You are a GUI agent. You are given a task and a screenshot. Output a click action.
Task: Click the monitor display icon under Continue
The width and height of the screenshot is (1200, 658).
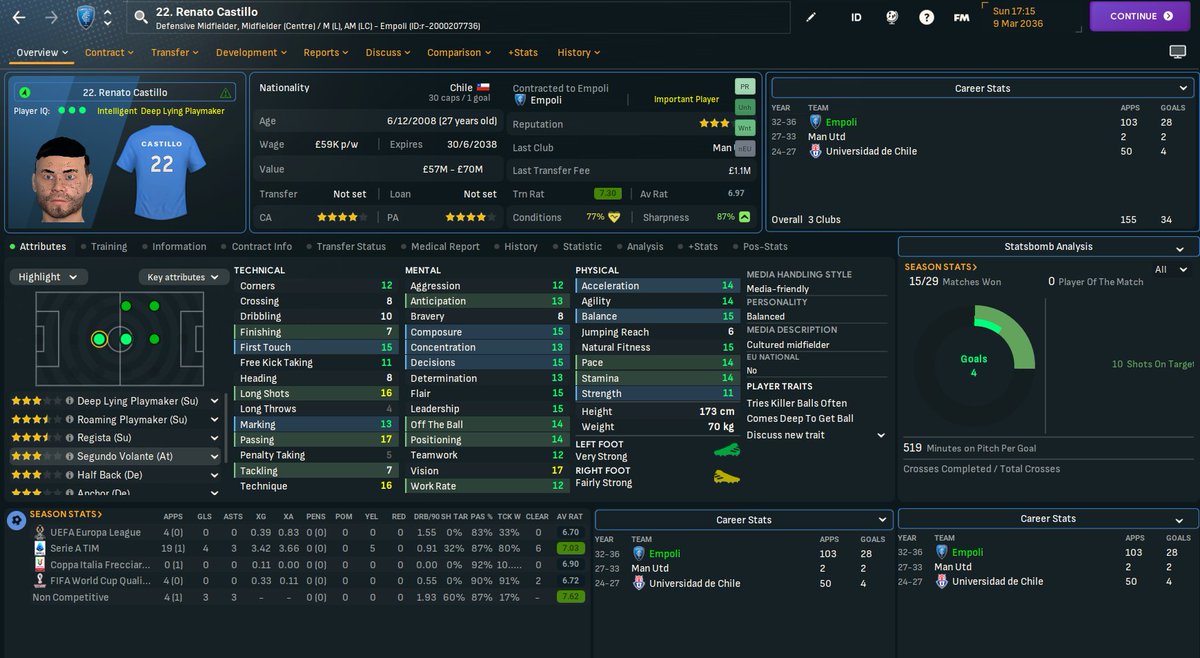[1178, 52]
